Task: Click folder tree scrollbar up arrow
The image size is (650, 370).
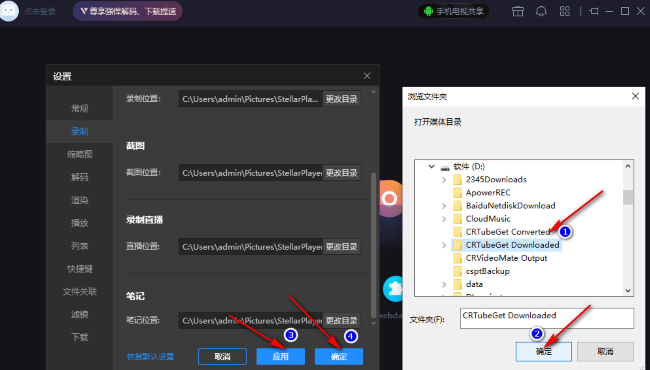Action: [x=628, y=166]
